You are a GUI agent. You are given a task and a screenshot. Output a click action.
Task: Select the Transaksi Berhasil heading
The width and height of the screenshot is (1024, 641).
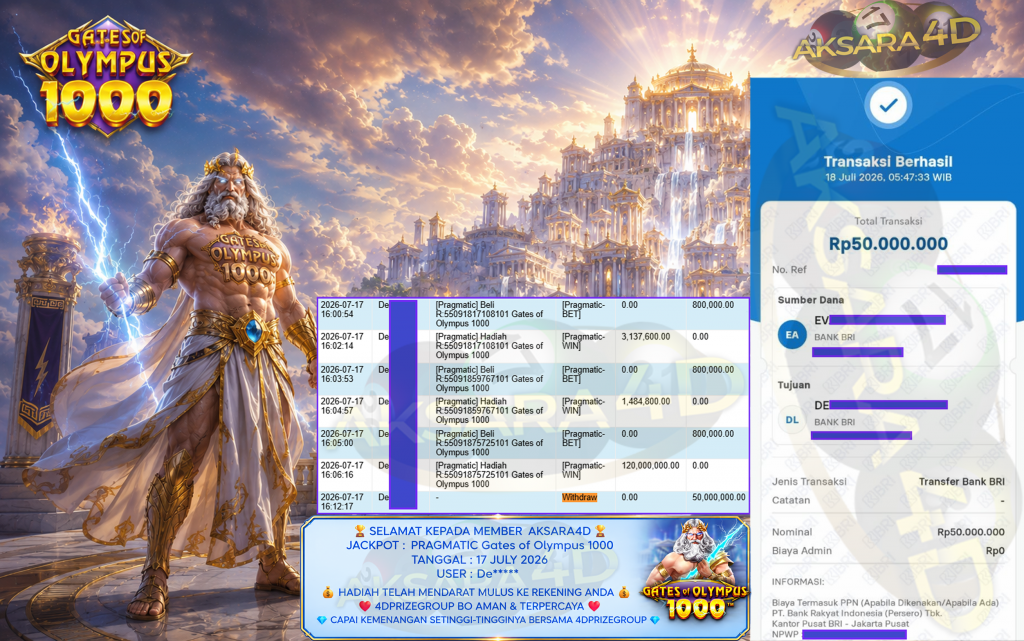pyautogui.click(x=888, y=161)
